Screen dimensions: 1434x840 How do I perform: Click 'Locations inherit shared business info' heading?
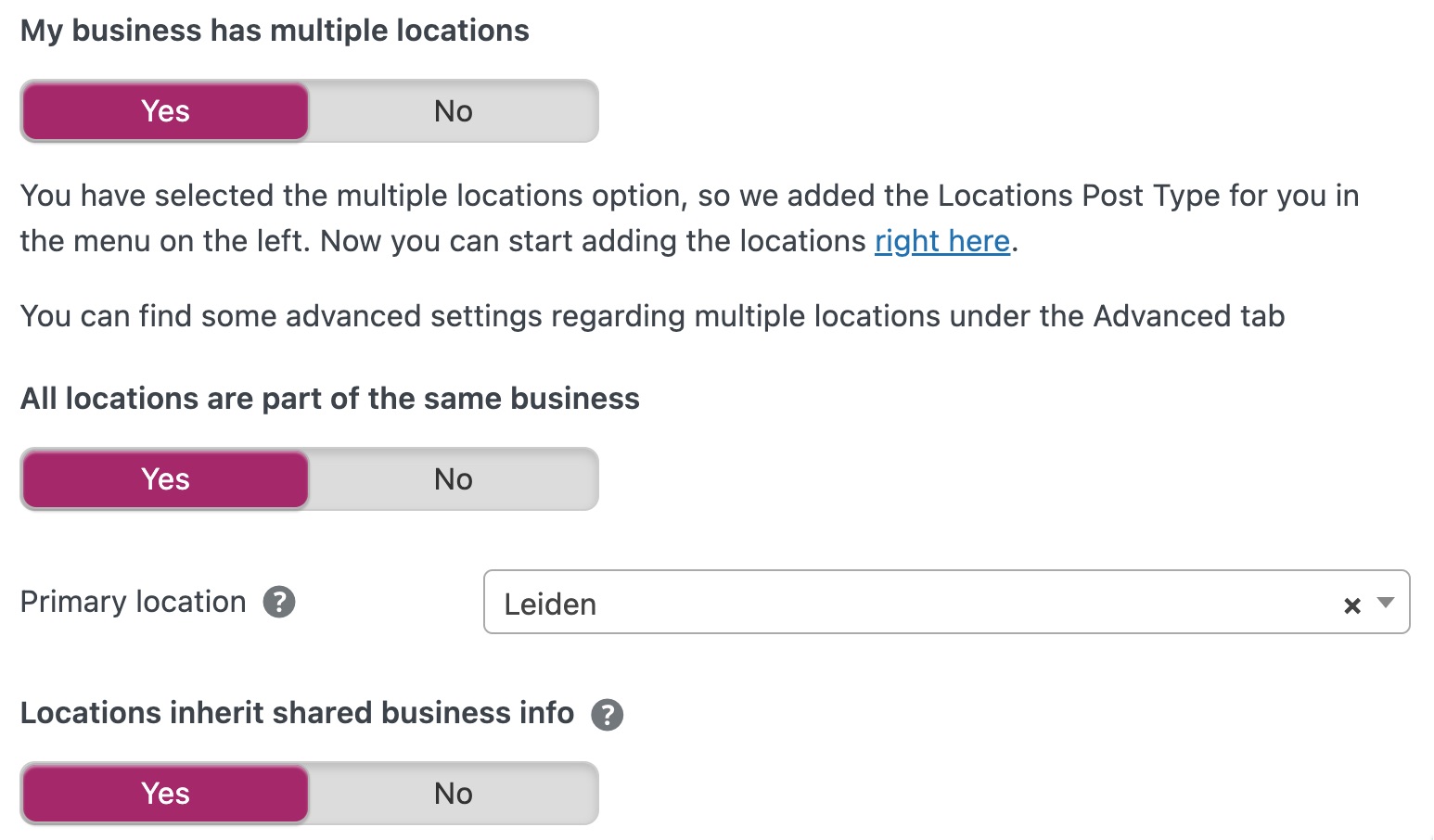pos(297,713)
